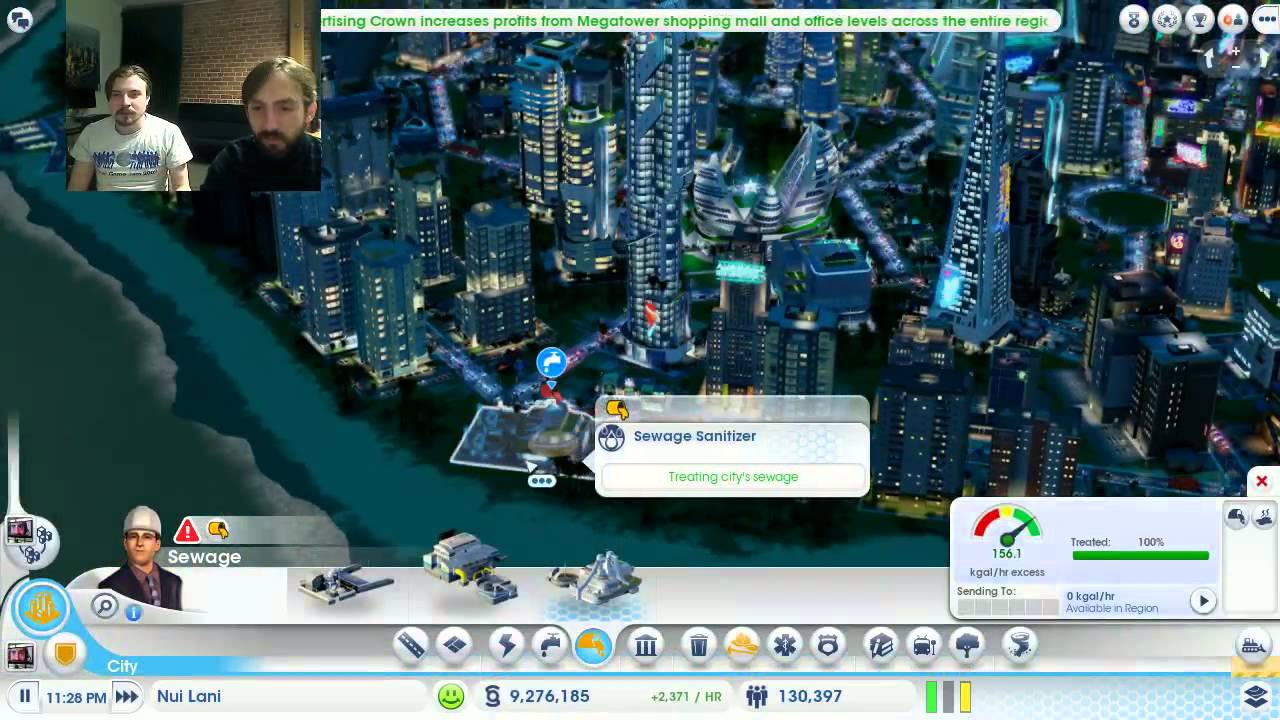This screenshot has width=1280, height=720.
Task: Select the highlighted Sewage menu icon
Action: [x=593, y=645]
